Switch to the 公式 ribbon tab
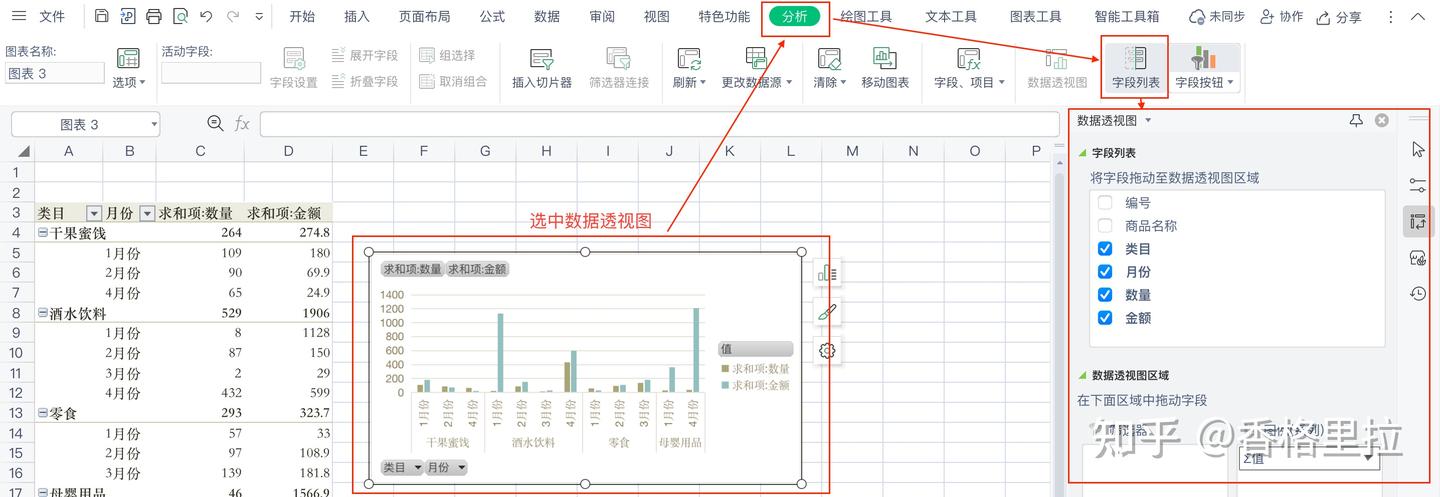 [x=492, y=17]
